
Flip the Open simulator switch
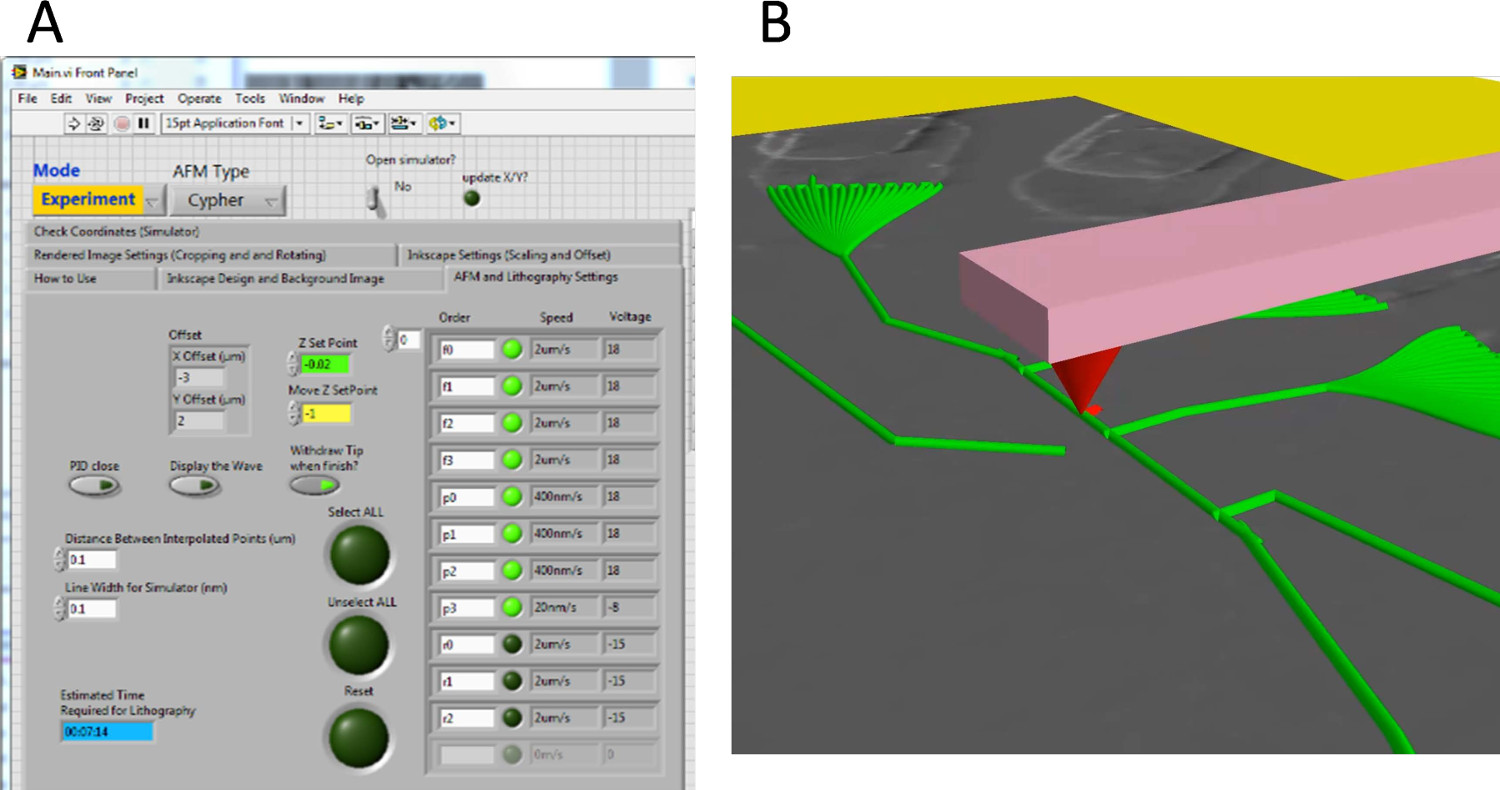tap(374, 199)
